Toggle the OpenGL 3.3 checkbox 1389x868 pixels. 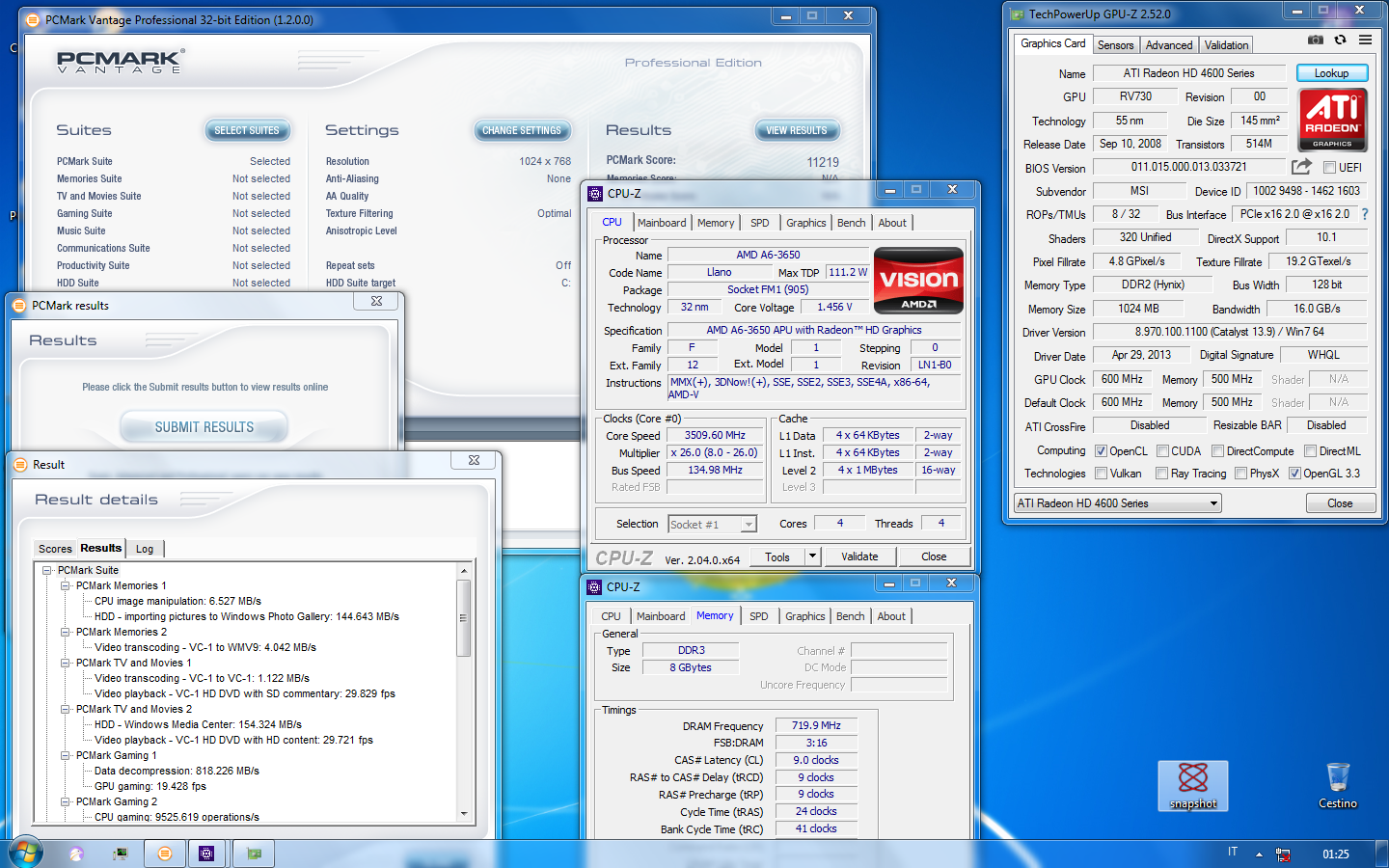coord(1294,473)
